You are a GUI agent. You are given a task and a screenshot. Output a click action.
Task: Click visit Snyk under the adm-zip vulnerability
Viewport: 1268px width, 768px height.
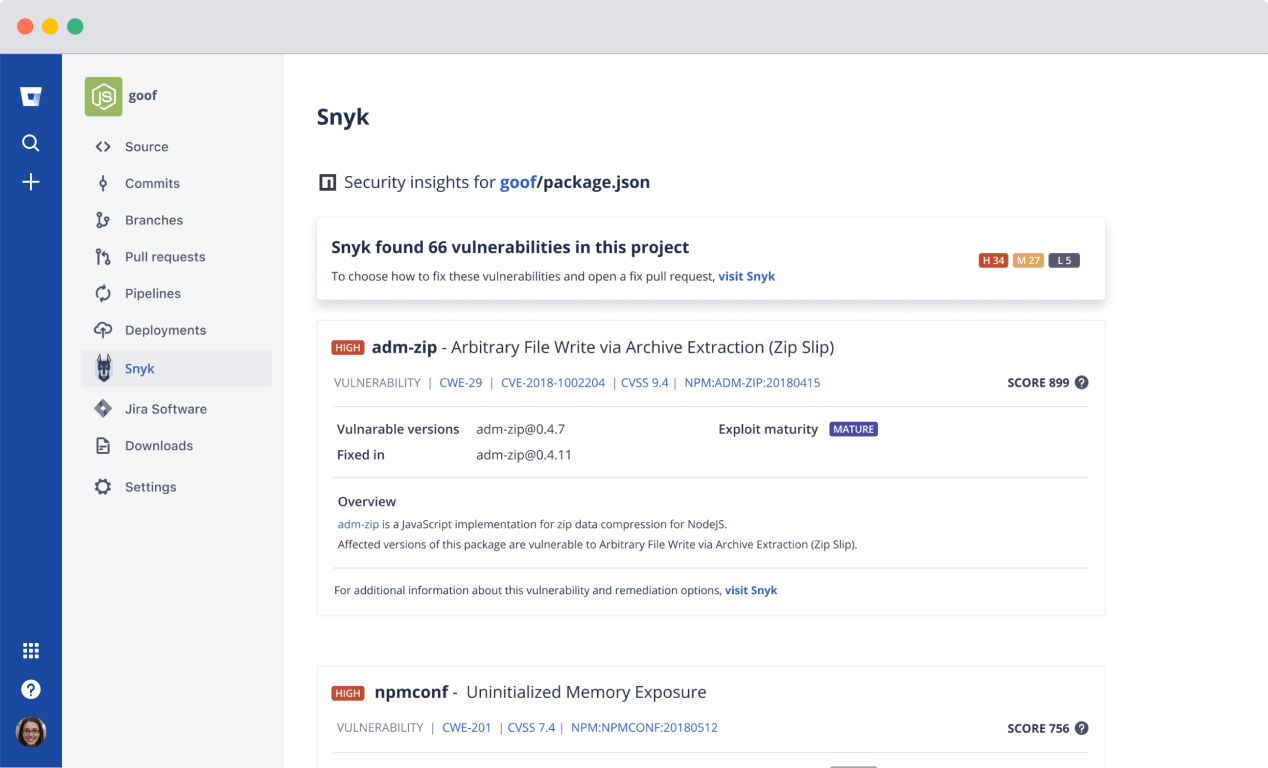751,590
